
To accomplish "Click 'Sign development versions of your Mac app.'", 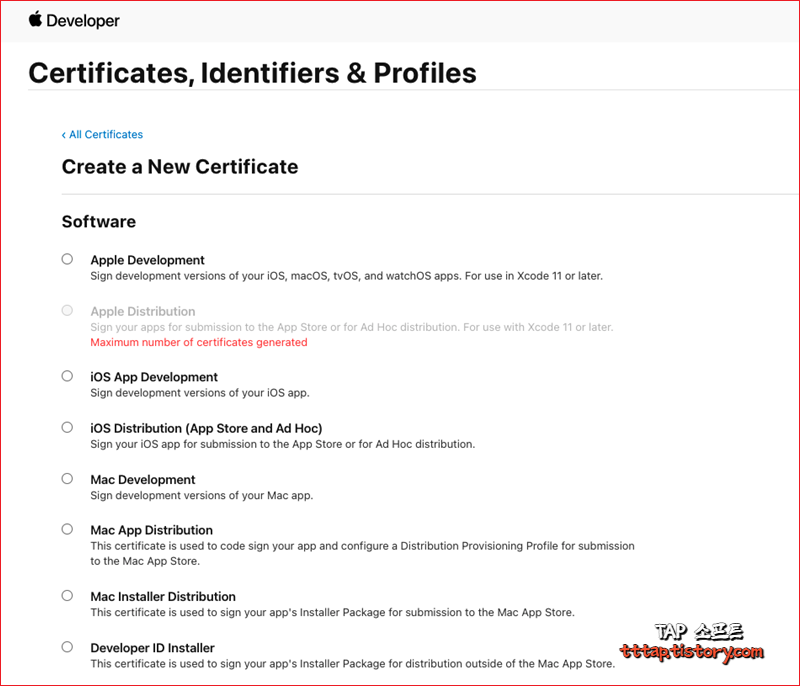I will [202, 495].
